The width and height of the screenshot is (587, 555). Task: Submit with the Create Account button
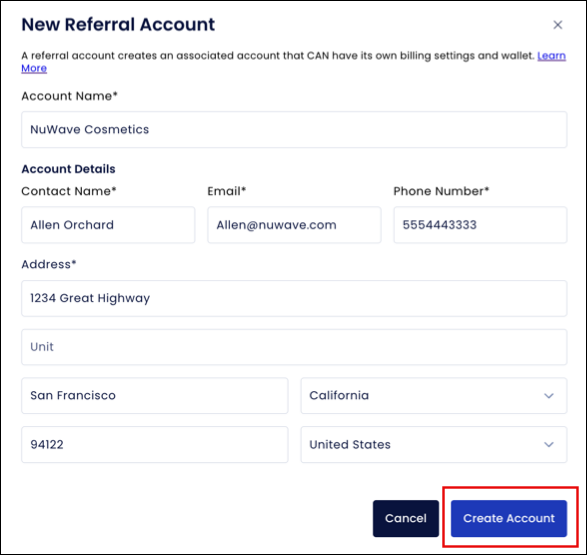click(x=508, y=518)
